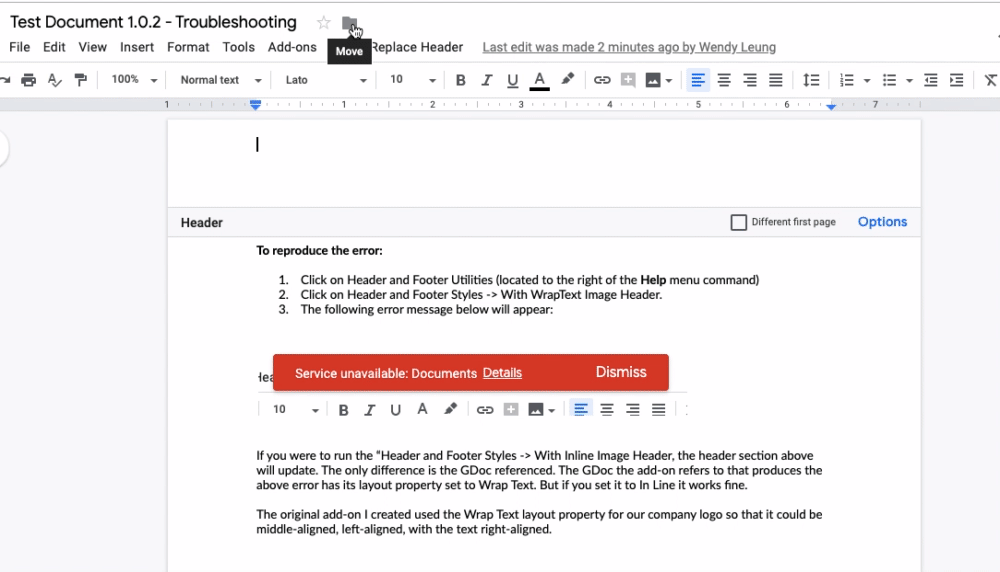Click the left indent marker on the ruler
This screenshot has height=572, width=1000.
point(255,105)
